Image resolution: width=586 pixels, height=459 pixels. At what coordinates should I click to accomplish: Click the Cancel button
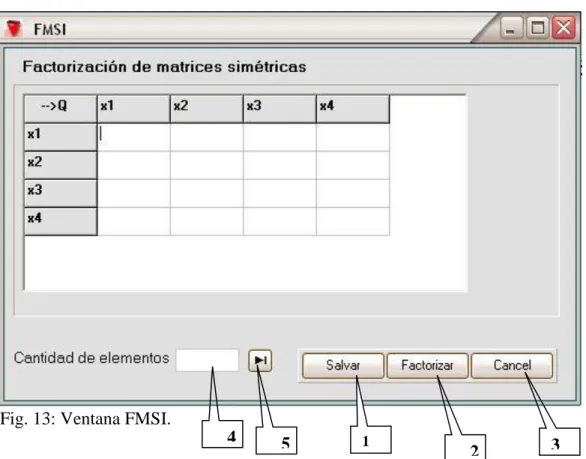[x=512, y=366]
